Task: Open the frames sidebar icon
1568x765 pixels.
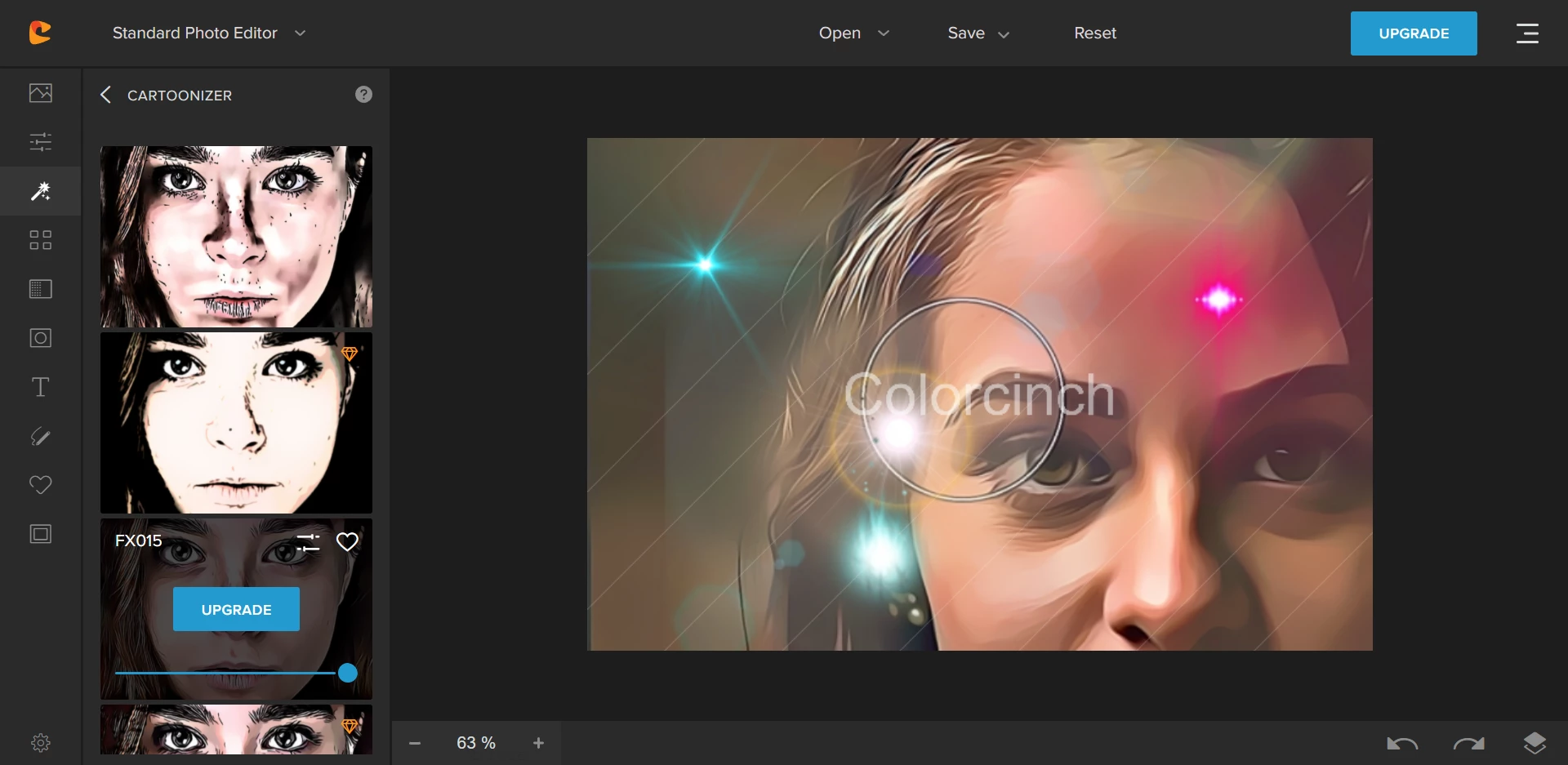Action: pyautogui.click(x=40, y=534)
